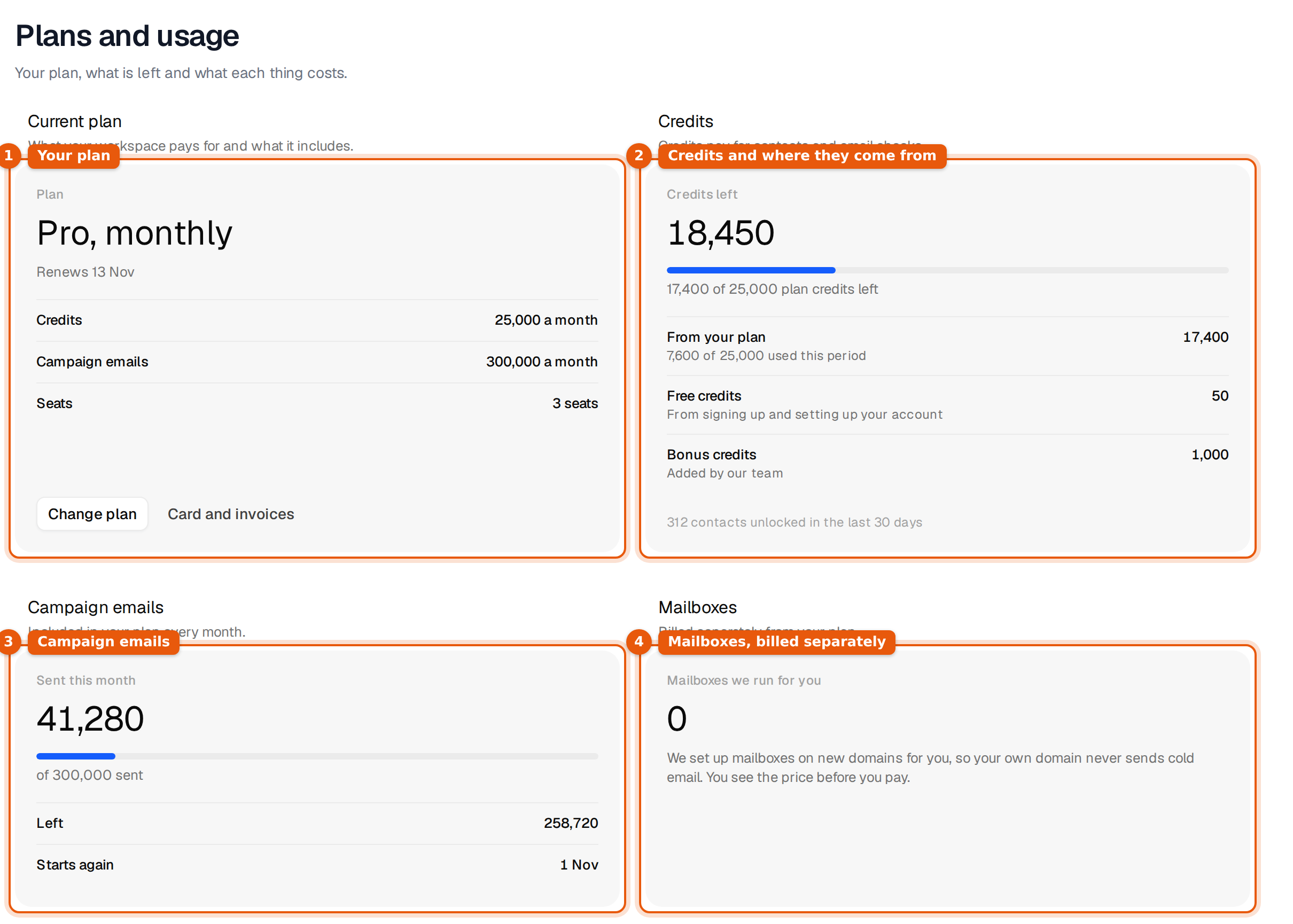Click the credits left progress bar
Image resolution: width=1293 pixels, height=924 pixels.
tap(947, 270)
